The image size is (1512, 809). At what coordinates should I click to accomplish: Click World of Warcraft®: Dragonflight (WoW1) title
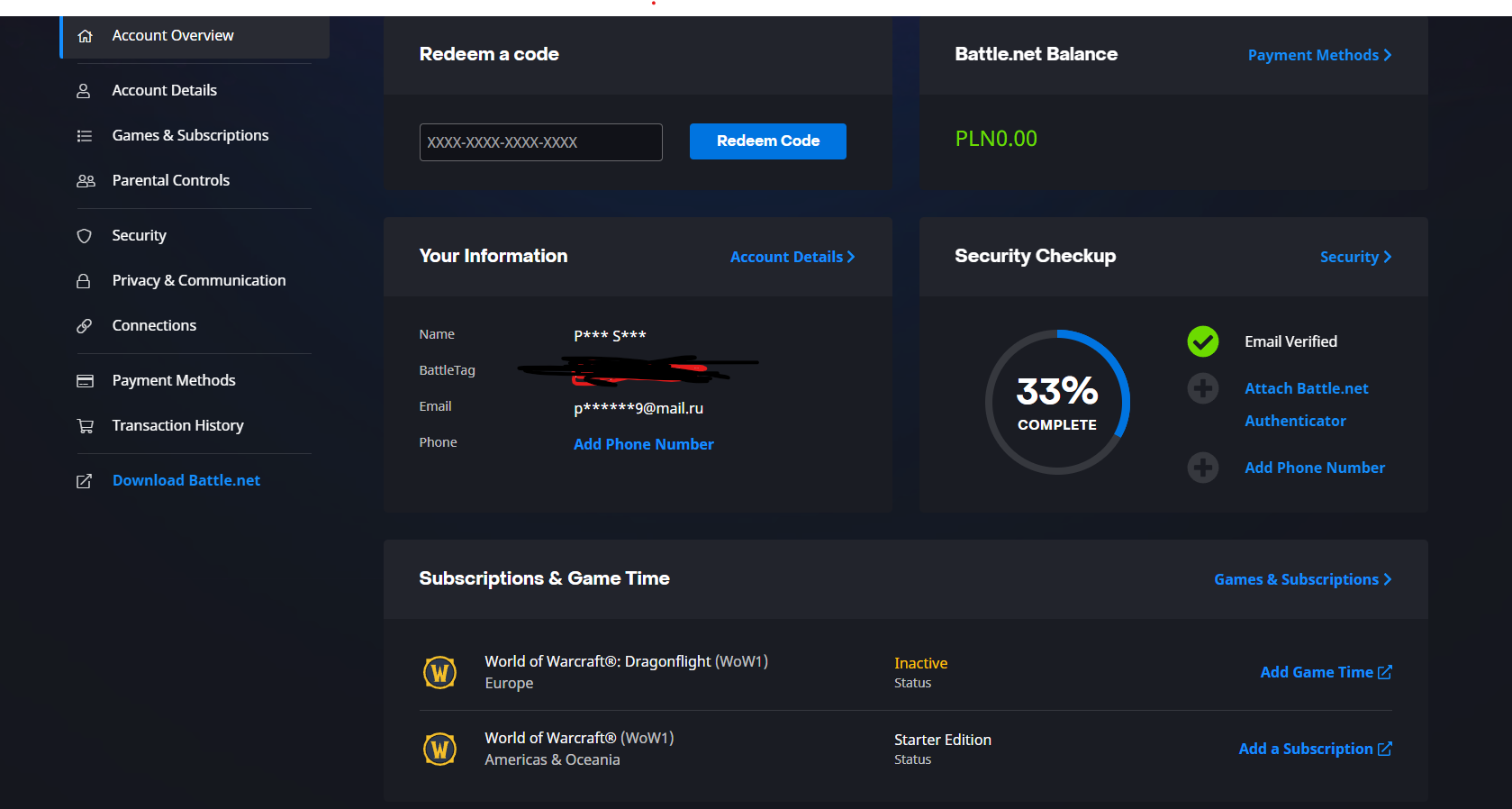pos(626,661)
